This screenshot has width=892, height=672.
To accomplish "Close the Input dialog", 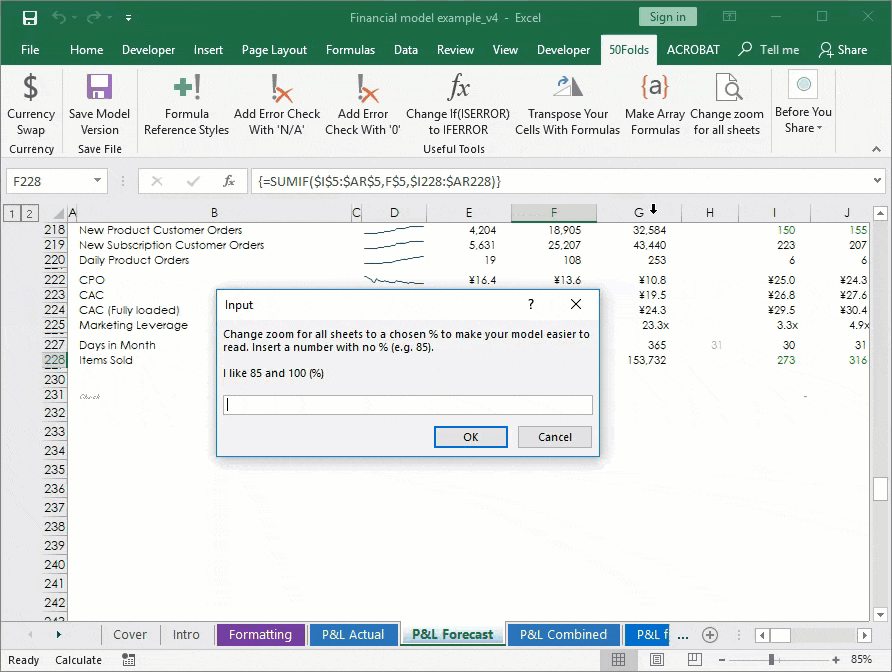I will pyautogui.click(x=576, y=304).
